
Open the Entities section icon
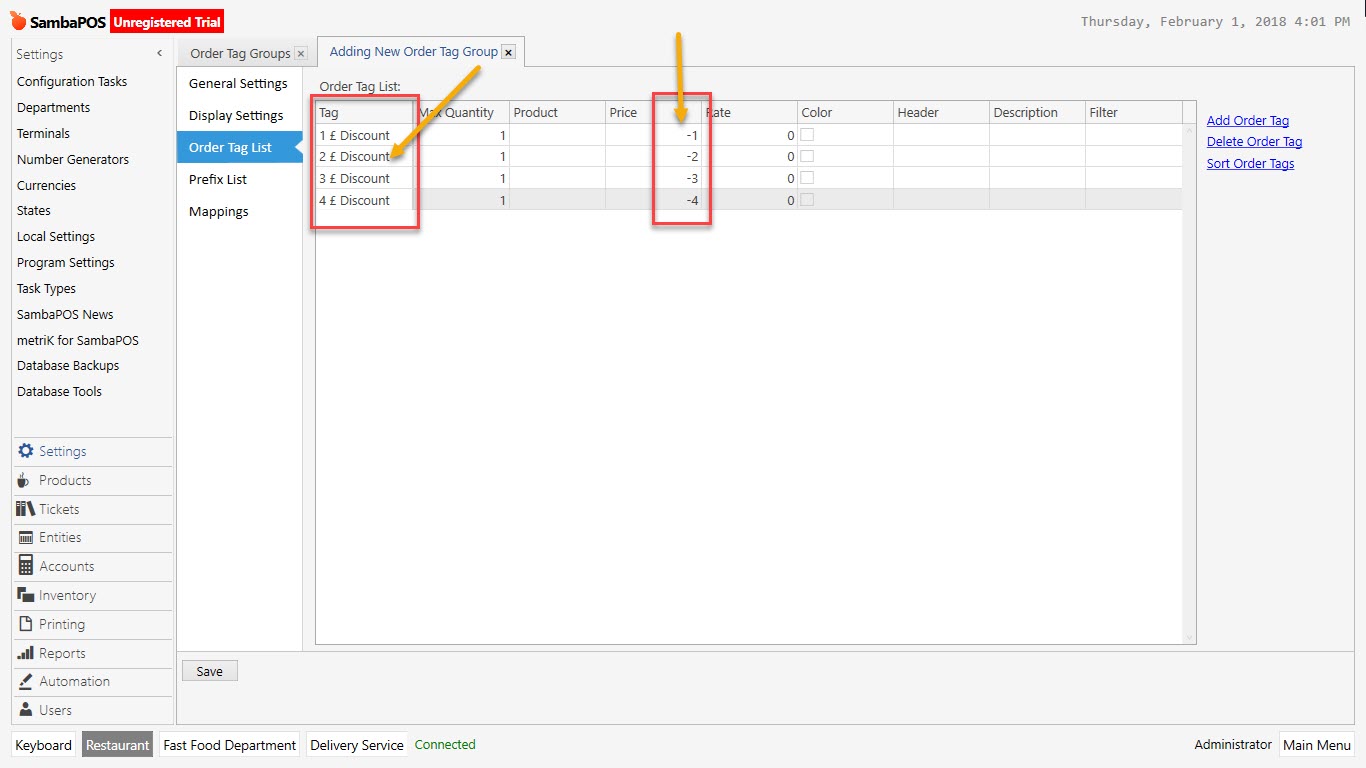(x=24, y=537)
